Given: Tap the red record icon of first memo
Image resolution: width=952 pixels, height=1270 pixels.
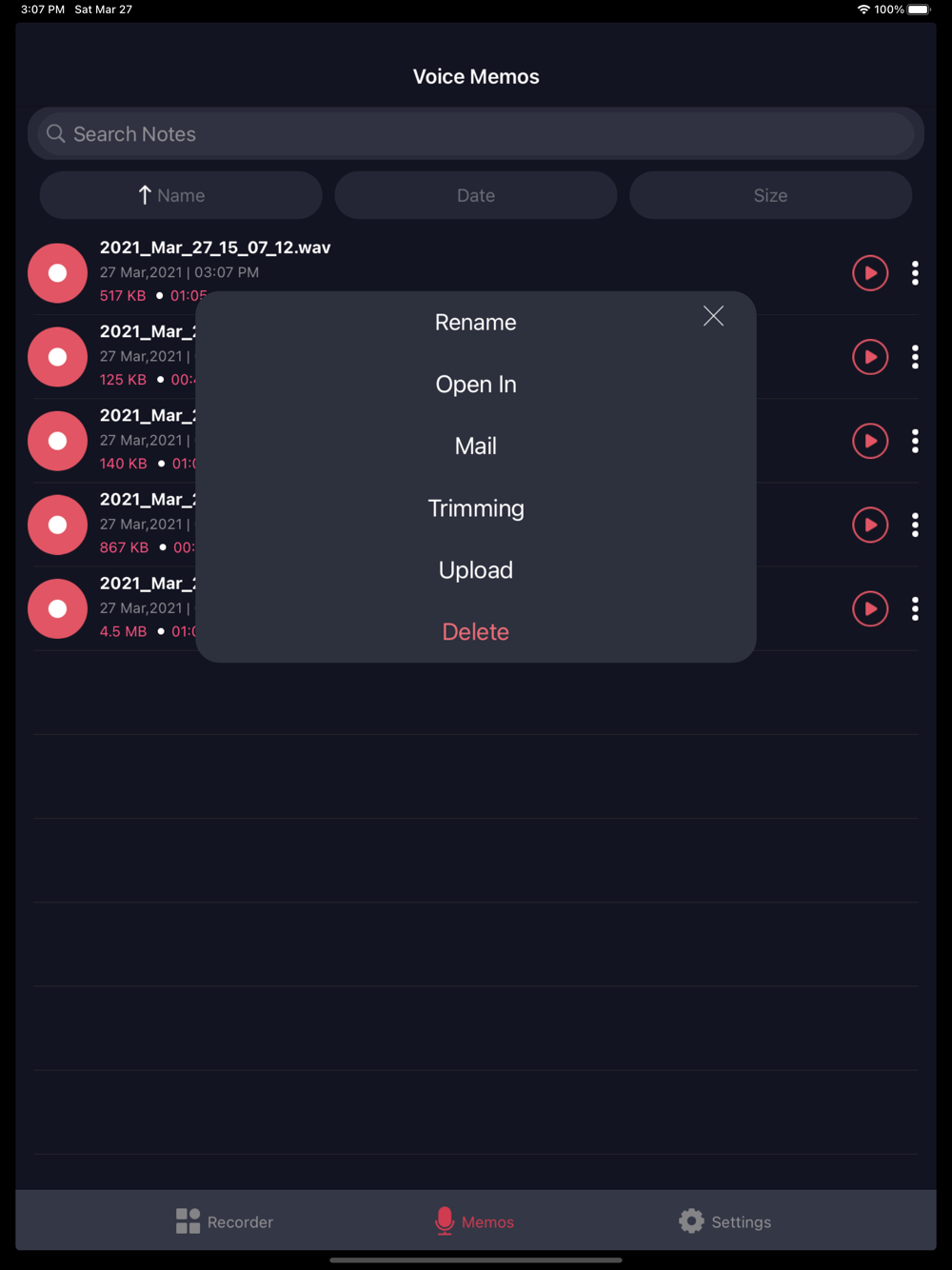Looking at the screenshot, I should (x=57, y=273).
